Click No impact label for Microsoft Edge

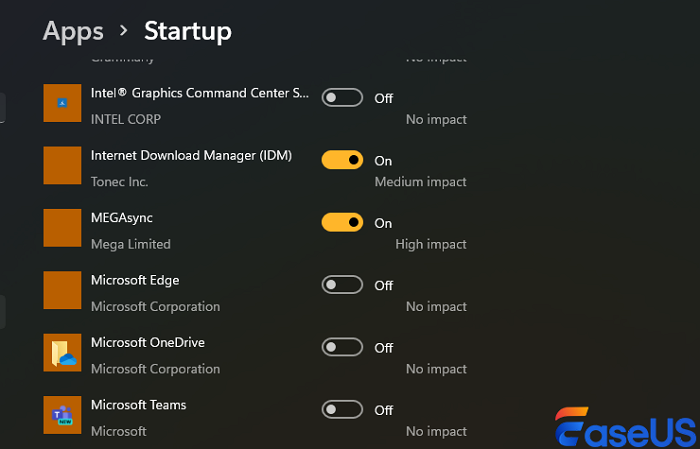[x=436, y=307]
